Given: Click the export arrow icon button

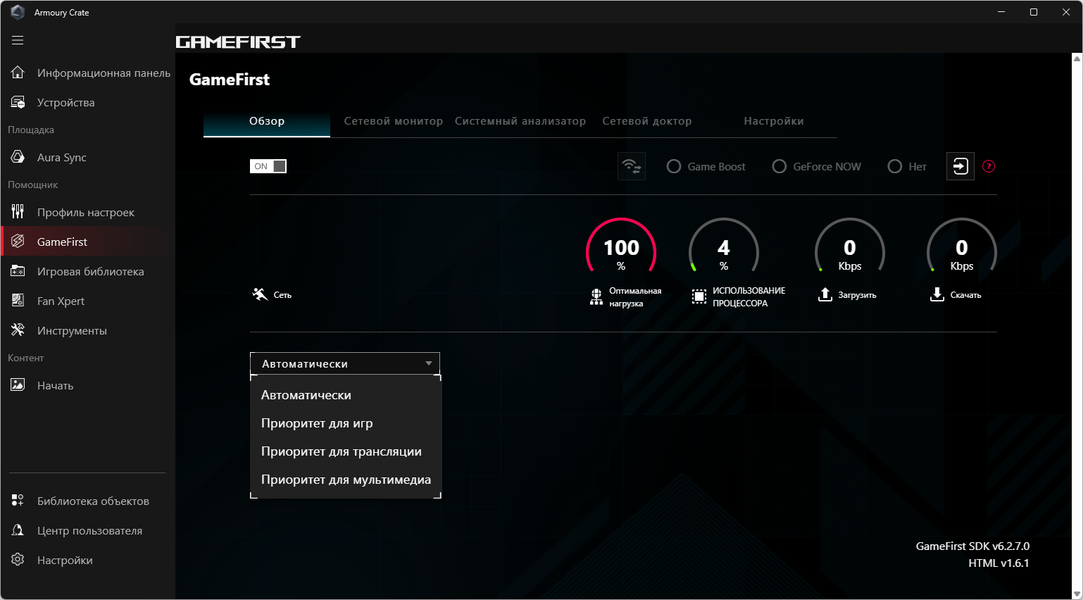Looking at the screenshot, I should [960, 166].
